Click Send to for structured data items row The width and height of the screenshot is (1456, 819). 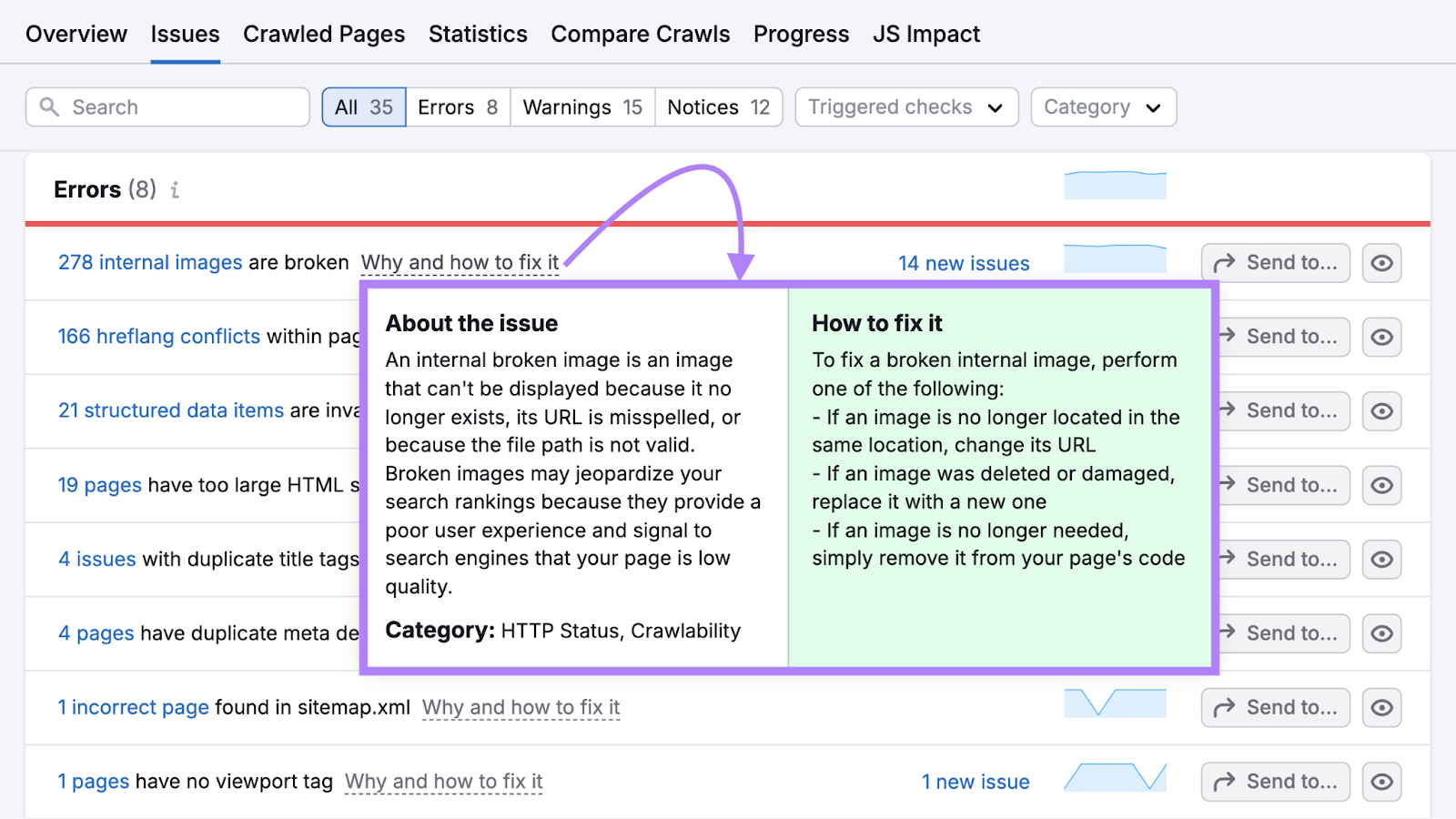tap(1284, 411)
